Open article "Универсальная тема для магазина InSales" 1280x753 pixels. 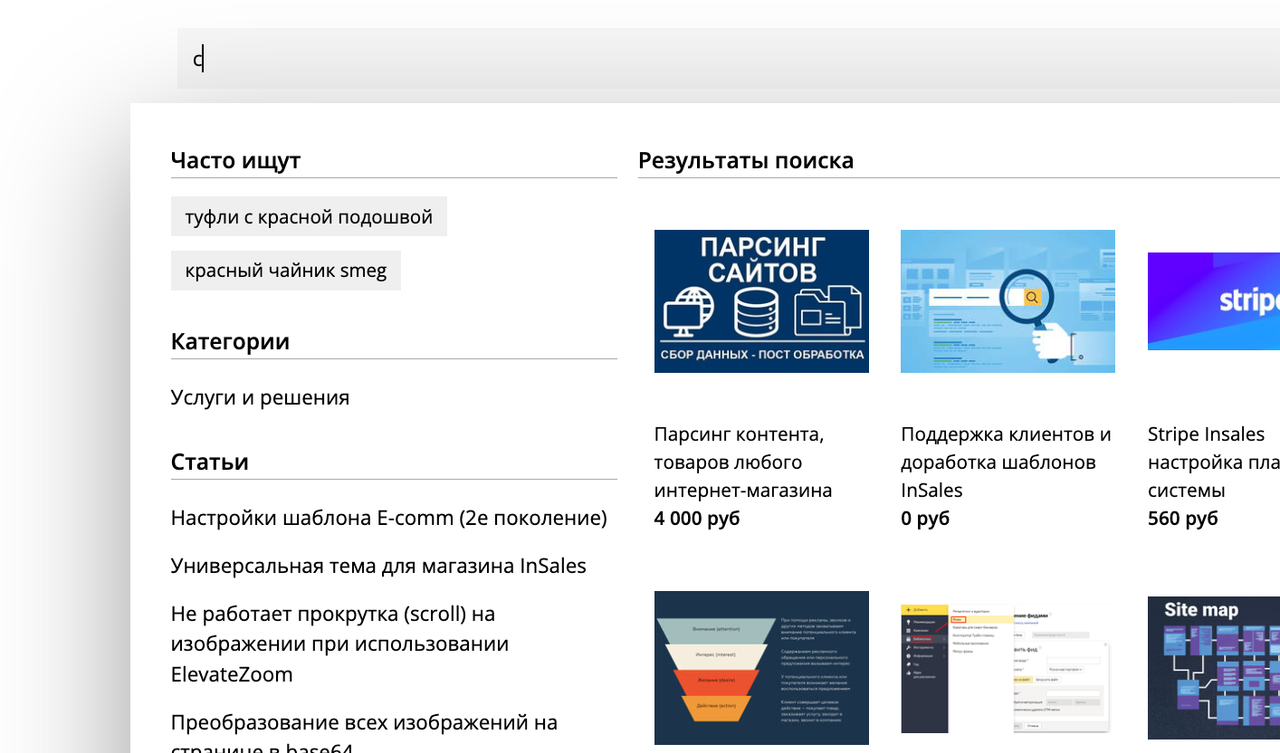point(379,566)
